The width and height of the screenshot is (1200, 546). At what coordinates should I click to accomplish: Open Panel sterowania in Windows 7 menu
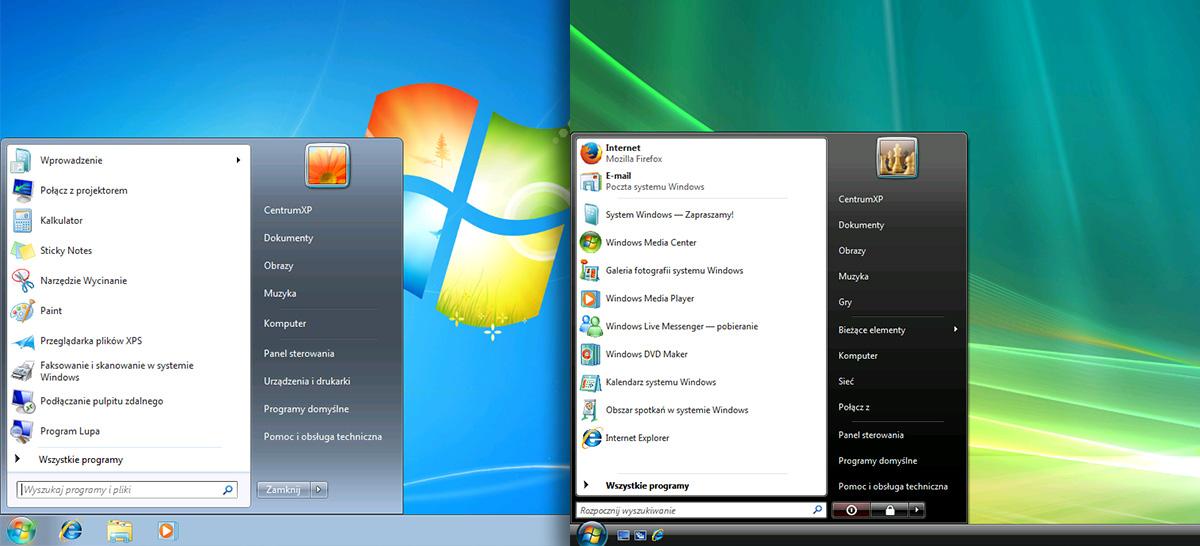299,353
